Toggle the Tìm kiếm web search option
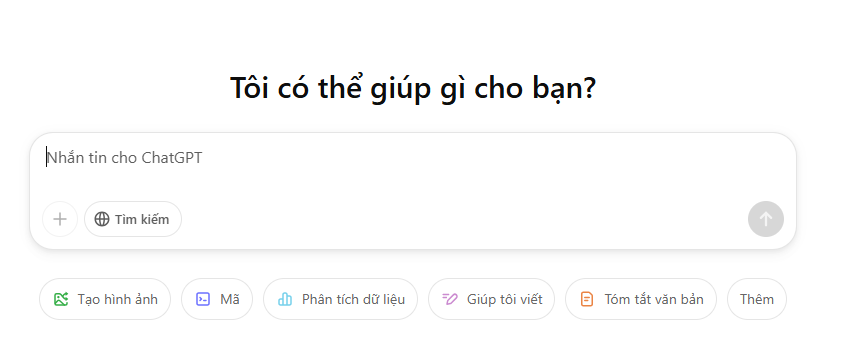This screenshot has width=844, height=362. tap(133, 219)
